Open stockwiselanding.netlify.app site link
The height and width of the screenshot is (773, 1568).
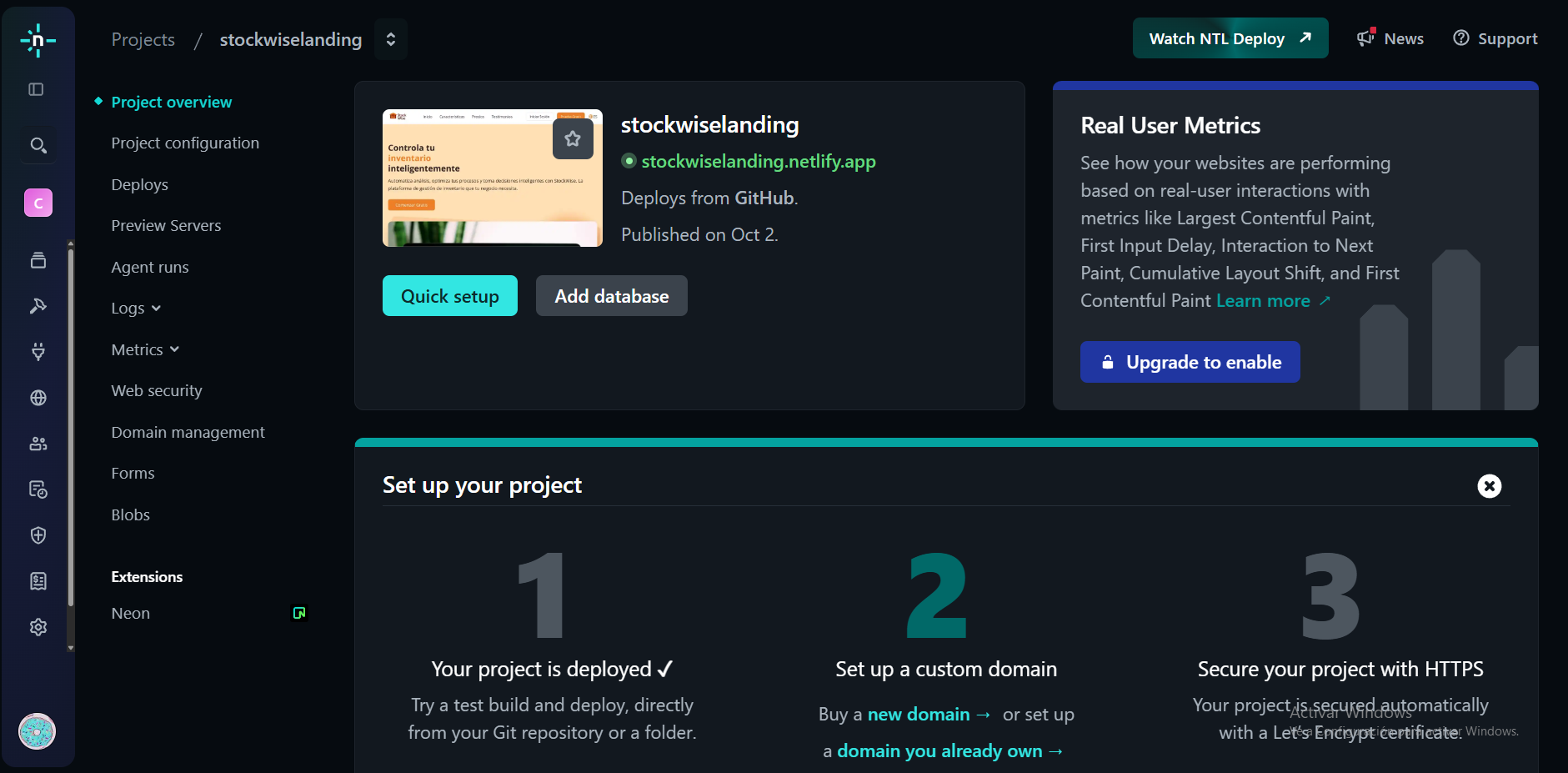(759, 162)
